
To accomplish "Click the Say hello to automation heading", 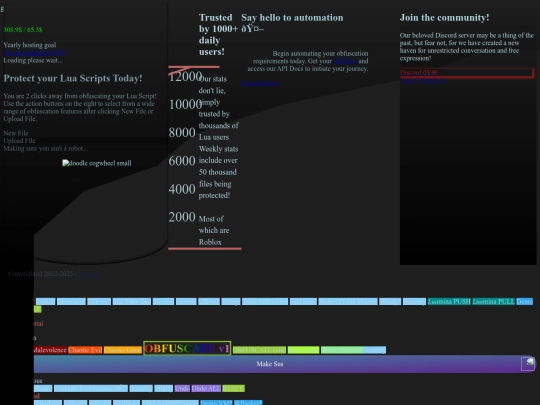I will click(292, 23).
